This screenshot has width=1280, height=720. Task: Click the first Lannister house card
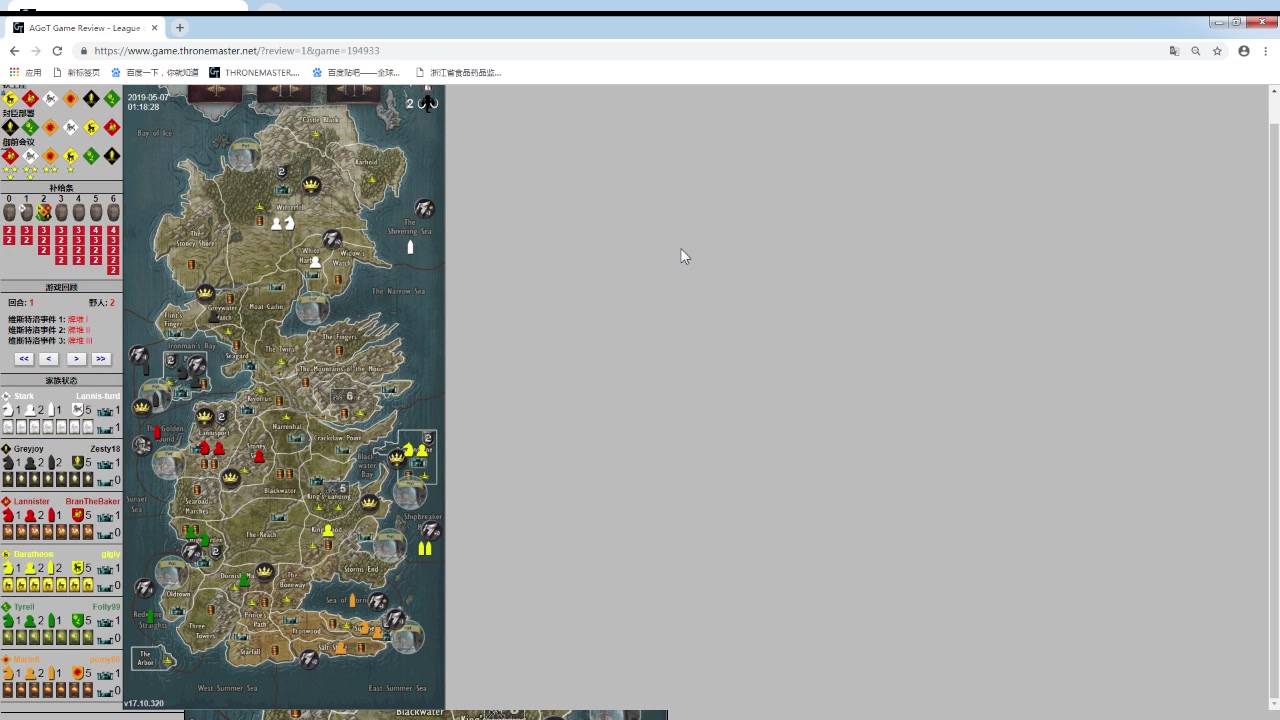pyautogui.click(x=8, y=532)
